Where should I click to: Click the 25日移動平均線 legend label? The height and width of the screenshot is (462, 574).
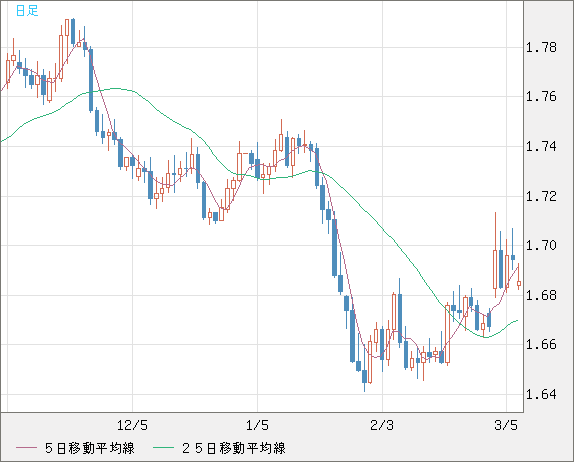(x=234, y=448)
